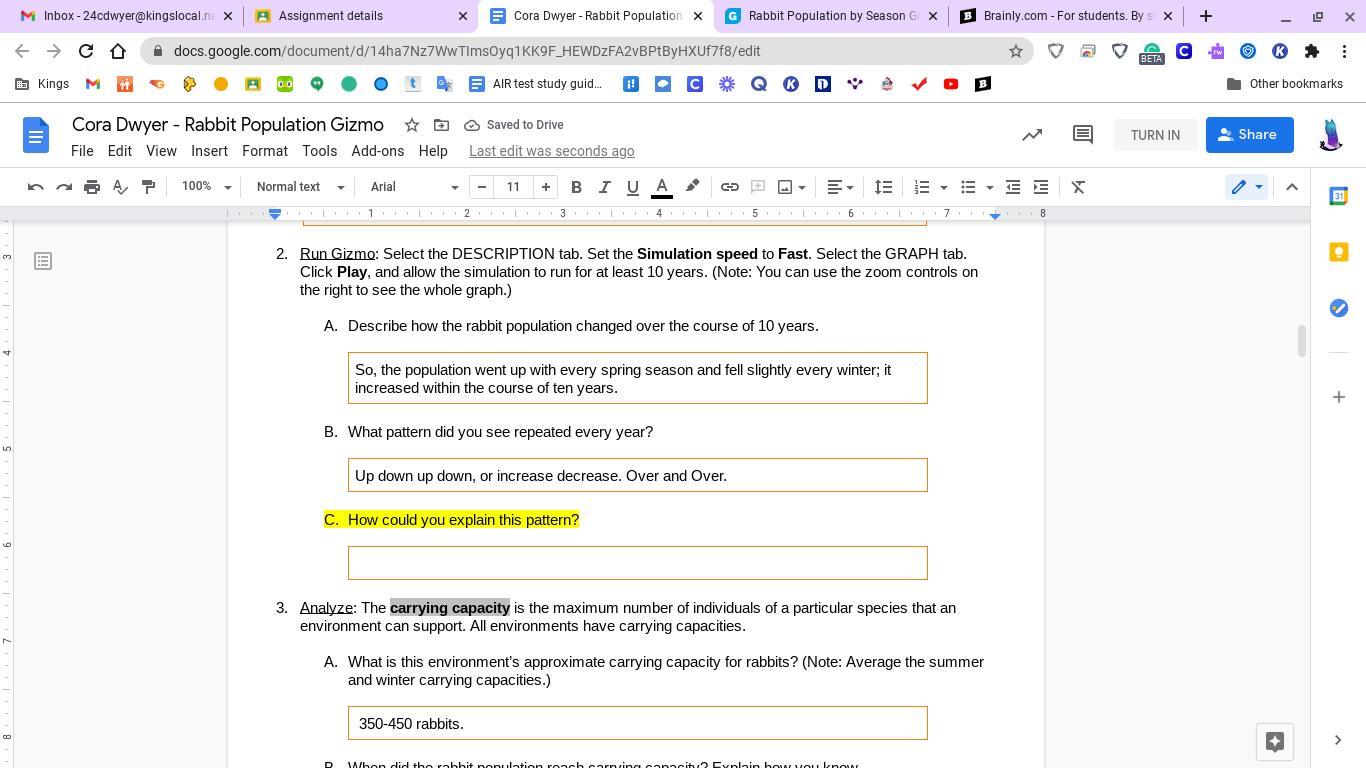Select the Paint format tool
This screenshot has width=1366, height=768.
click(x=148, y=187)
